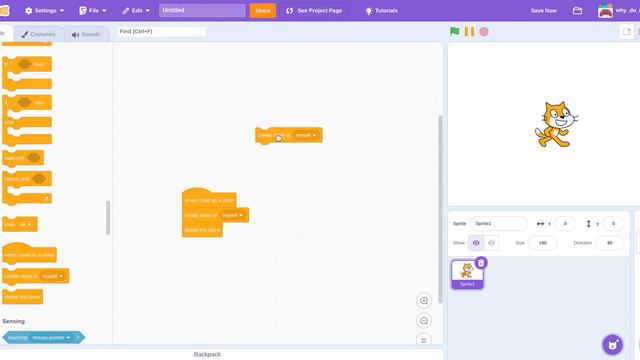The width and height of the screenshot is (640, 360).
Task: Open the File menu
Action: pos(93,11)
